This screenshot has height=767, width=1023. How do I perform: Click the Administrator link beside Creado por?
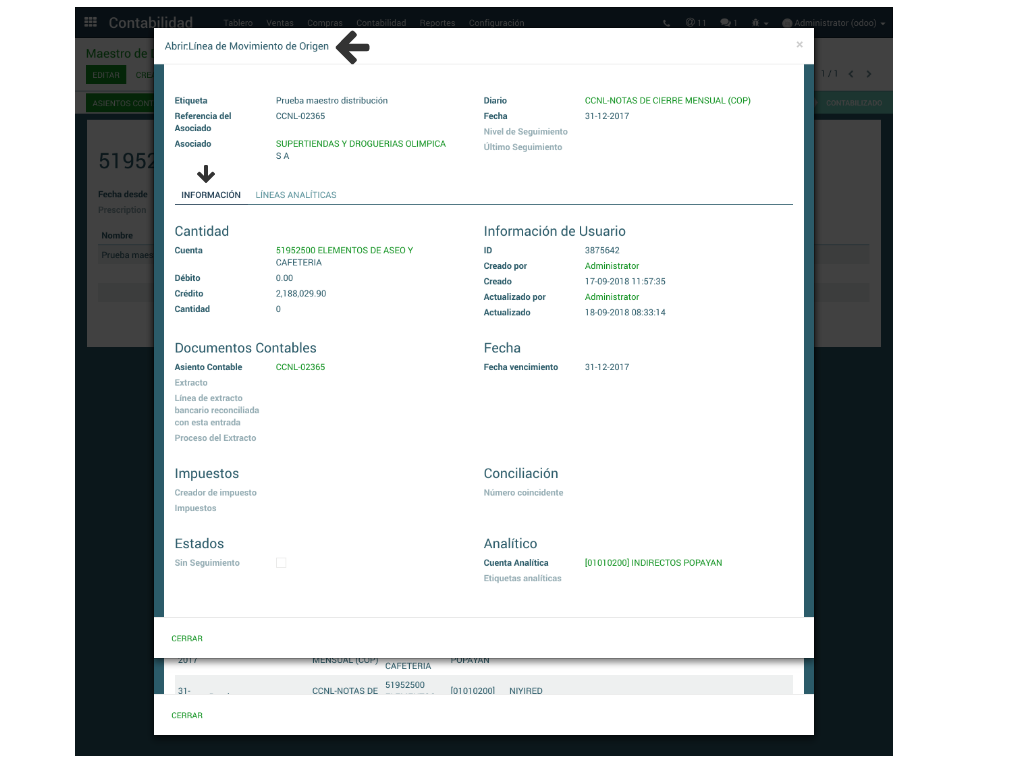612,266
